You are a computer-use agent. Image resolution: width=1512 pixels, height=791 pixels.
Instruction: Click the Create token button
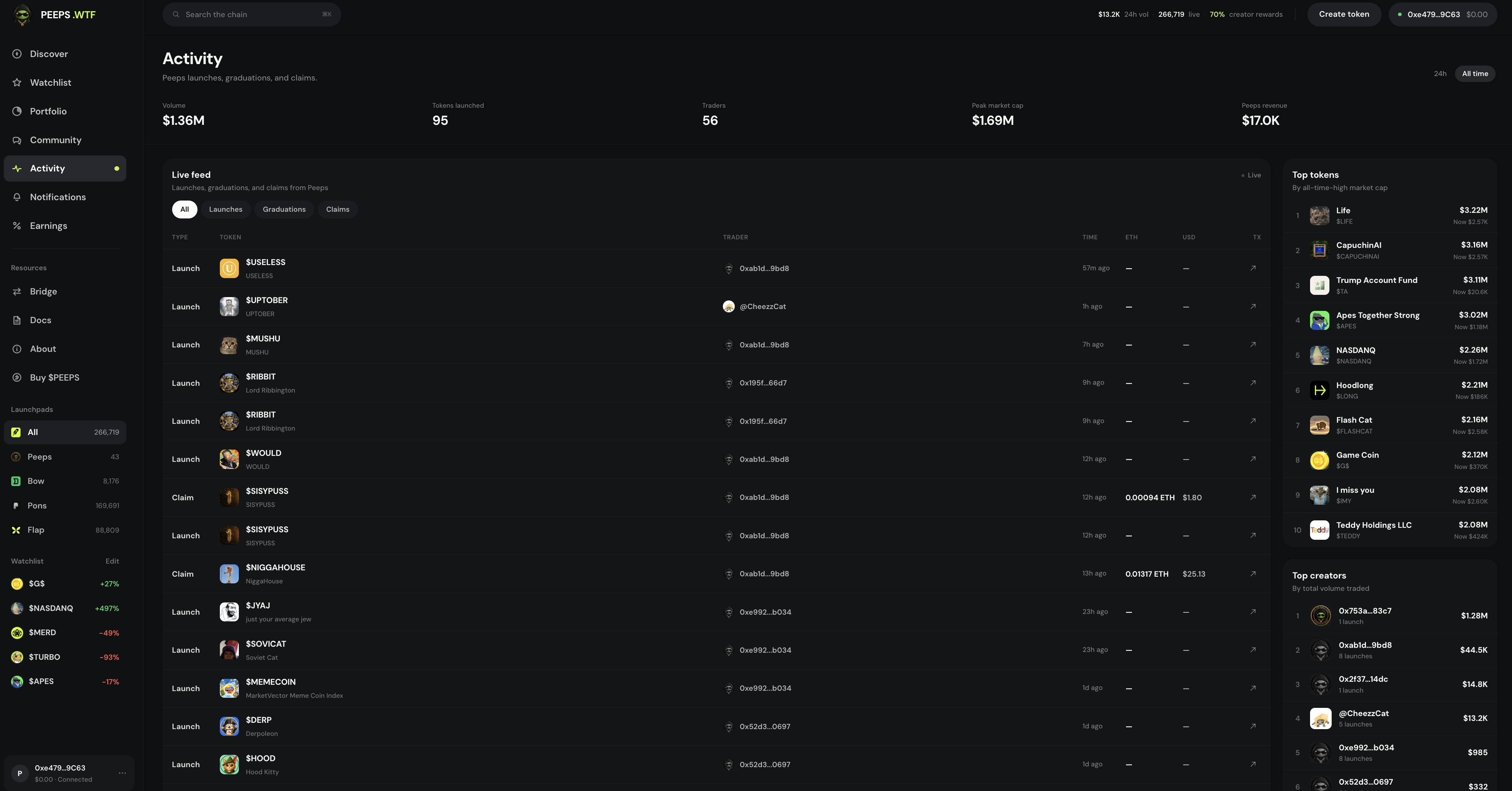(1344, 15)
